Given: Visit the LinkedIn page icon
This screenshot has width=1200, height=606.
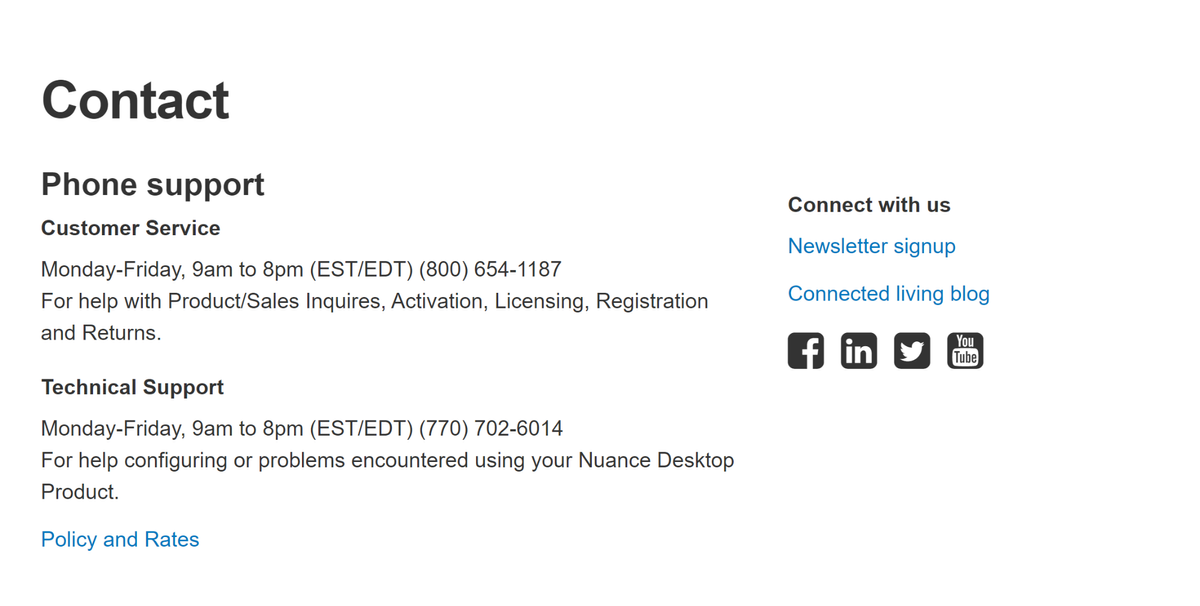Looking at the screenshot, I should [x=859, y=351].
